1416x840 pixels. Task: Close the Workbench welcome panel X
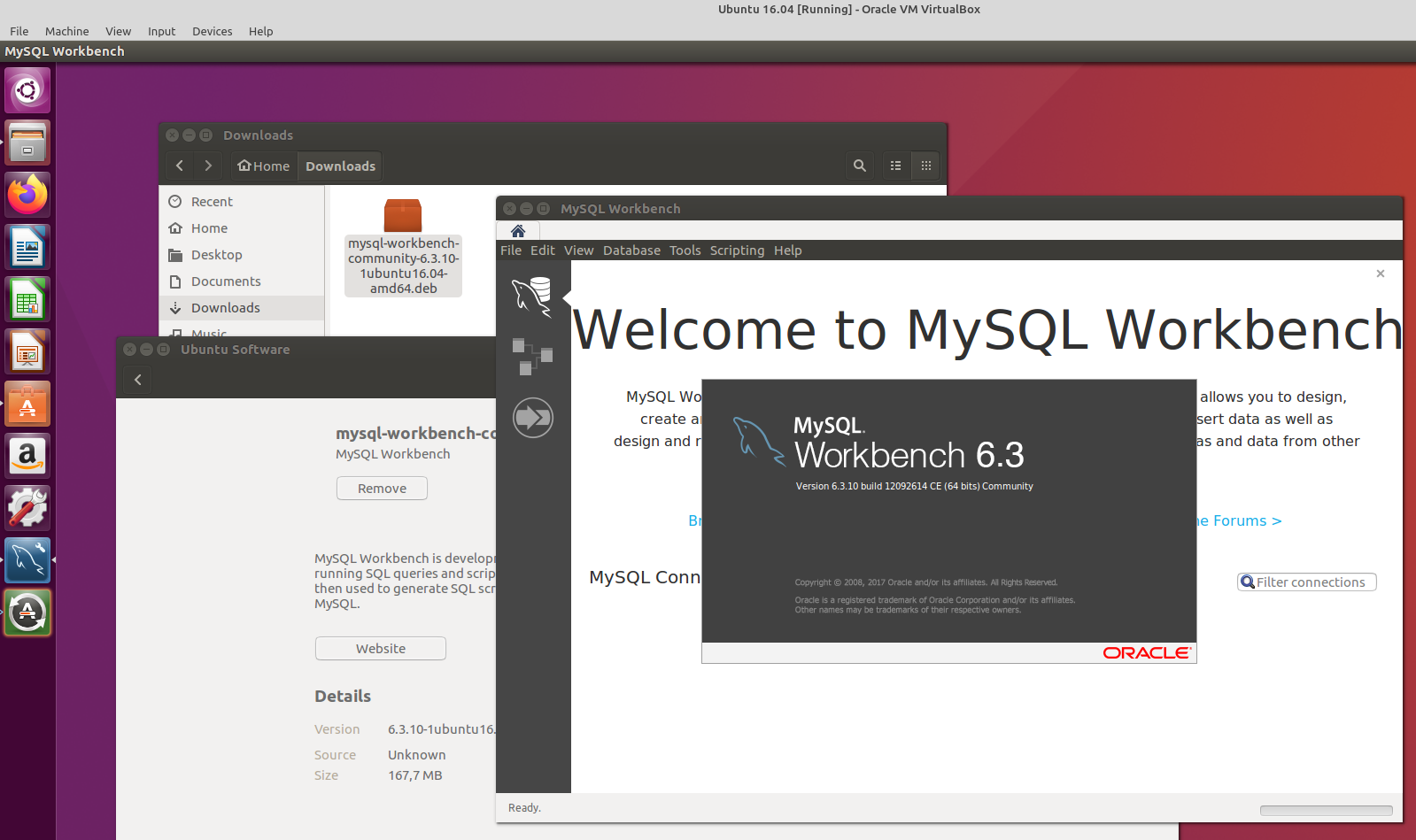[x=1381, y=274]
